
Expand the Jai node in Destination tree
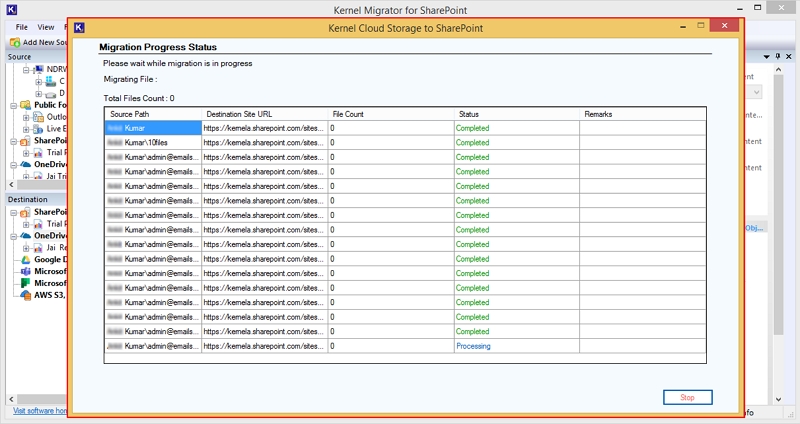26,248
